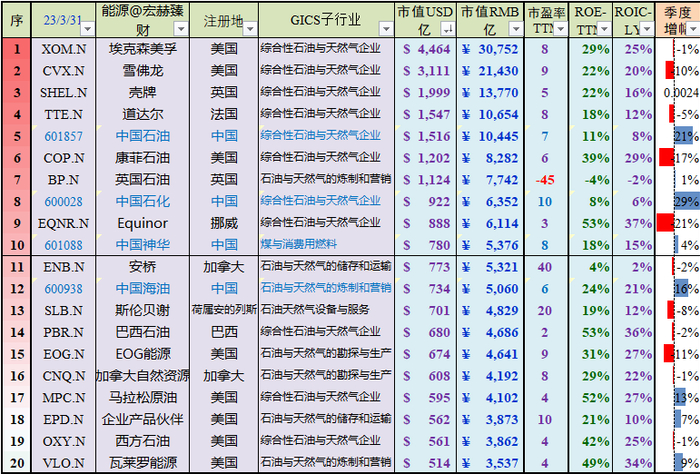The image size is (700, 474).
Task: Open the sorted 市值USD亿 filter dropdown
Action: pos(447,29)
